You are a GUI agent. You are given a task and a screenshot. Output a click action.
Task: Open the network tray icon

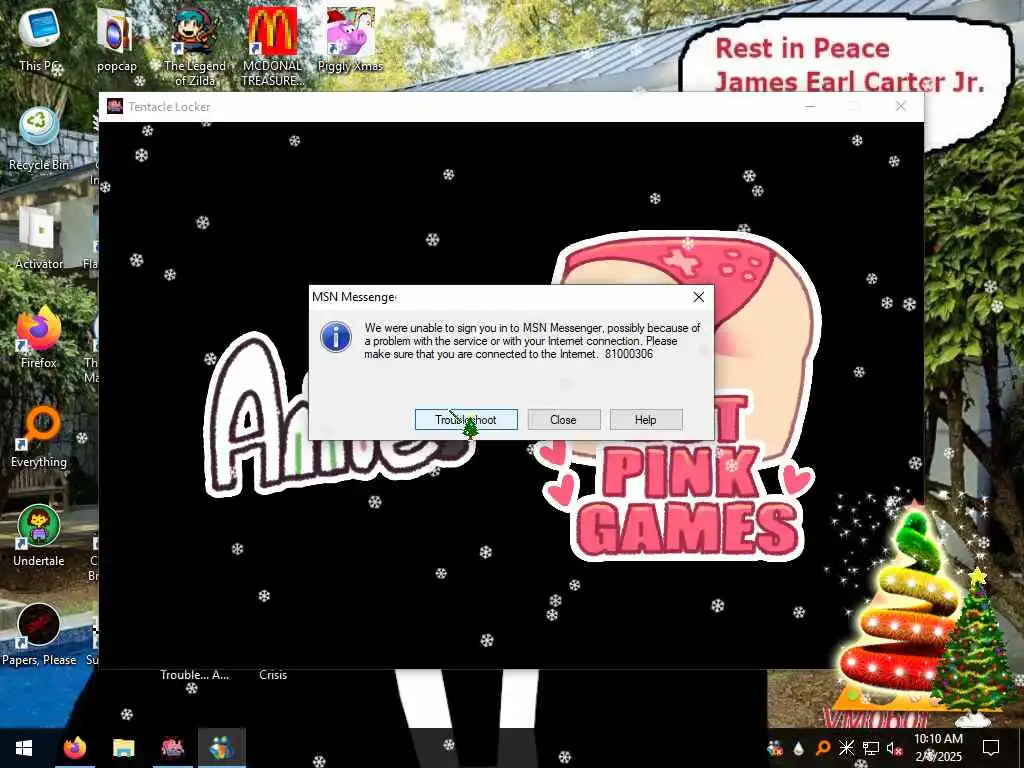[x=871, y=748]
